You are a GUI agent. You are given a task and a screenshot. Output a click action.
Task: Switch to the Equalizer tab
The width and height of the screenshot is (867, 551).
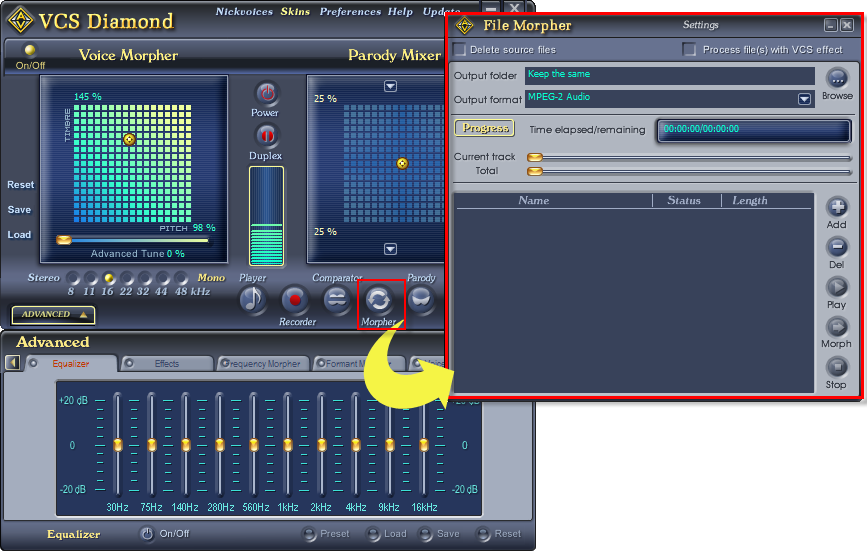pos(71,364)
